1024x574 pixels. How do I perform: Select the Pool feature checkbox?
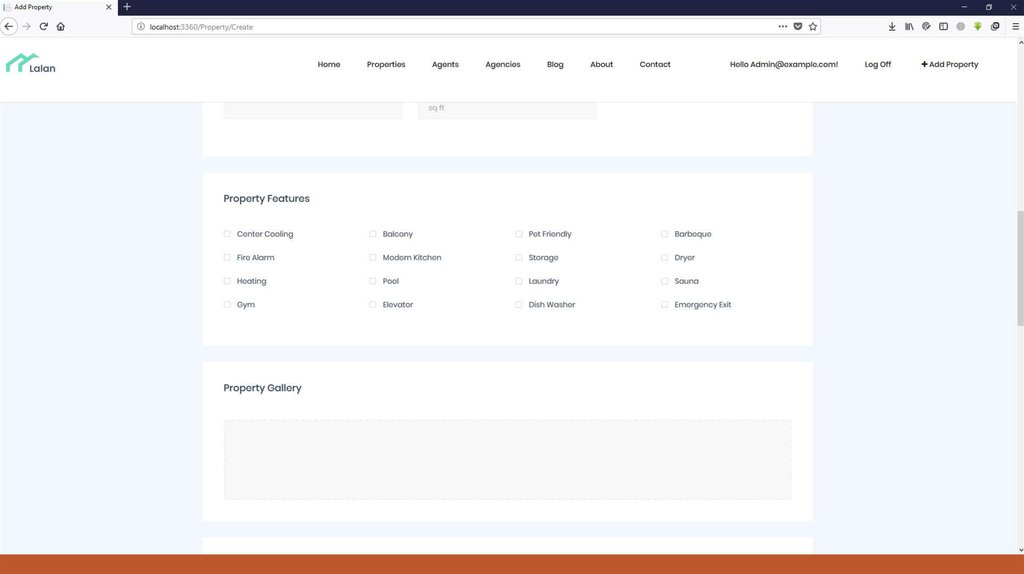tap(373, 281)
